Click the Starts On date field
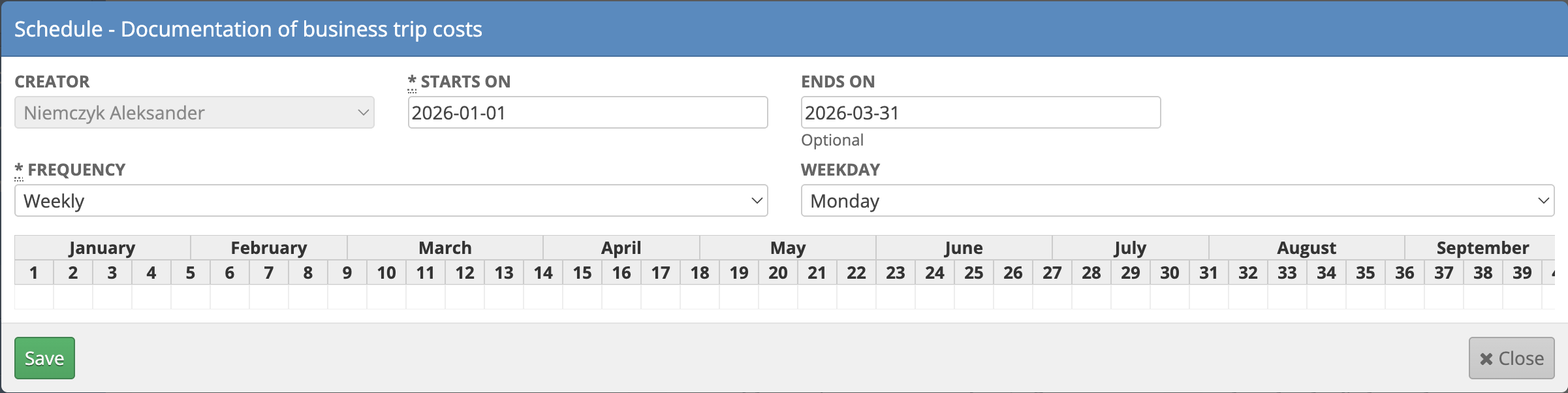Viewport: 1568px width, 393px height. [587, 112]
